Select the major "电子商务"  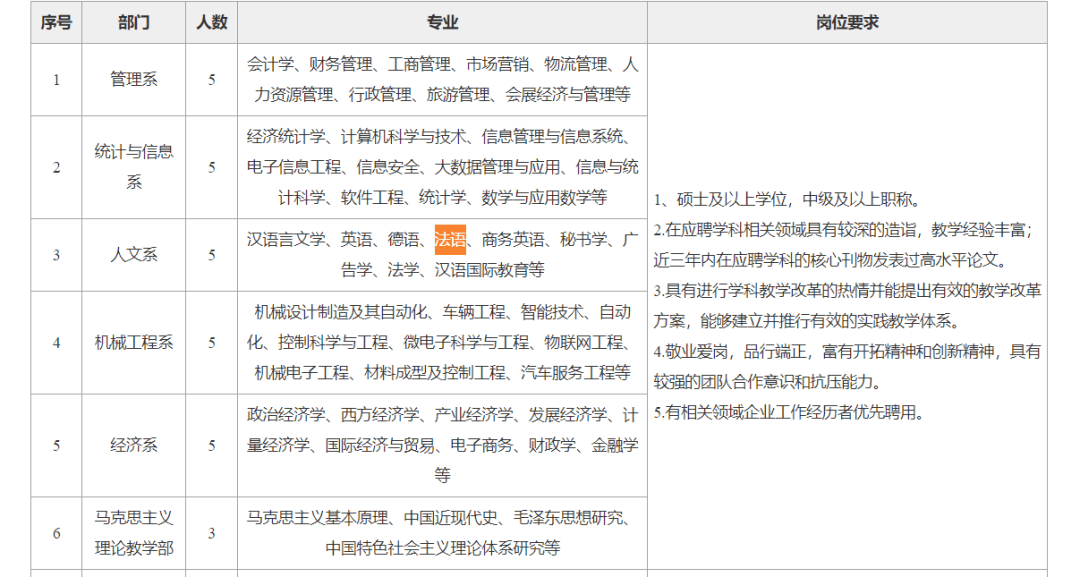[481, 445]
